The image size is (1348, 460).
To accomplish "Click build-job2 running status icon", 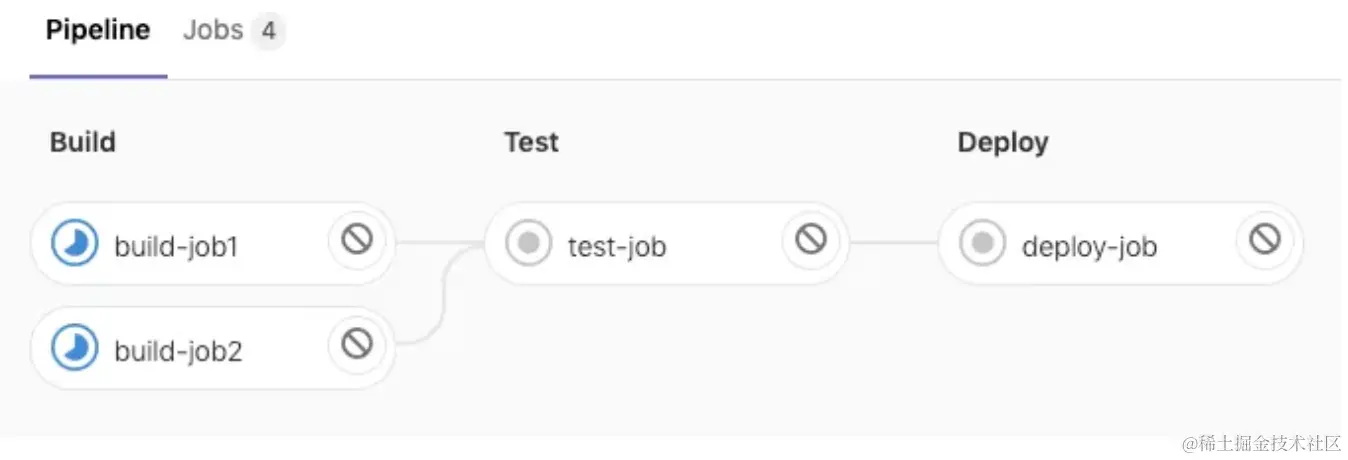I will [x=75, y=349].
